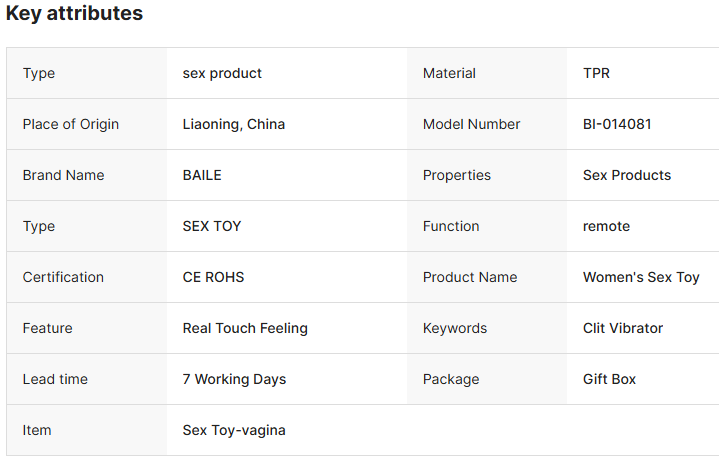The height and width of the screenshot is (458, 719).
Task: Select the Certification label cell
Action: tap(63, 277)
